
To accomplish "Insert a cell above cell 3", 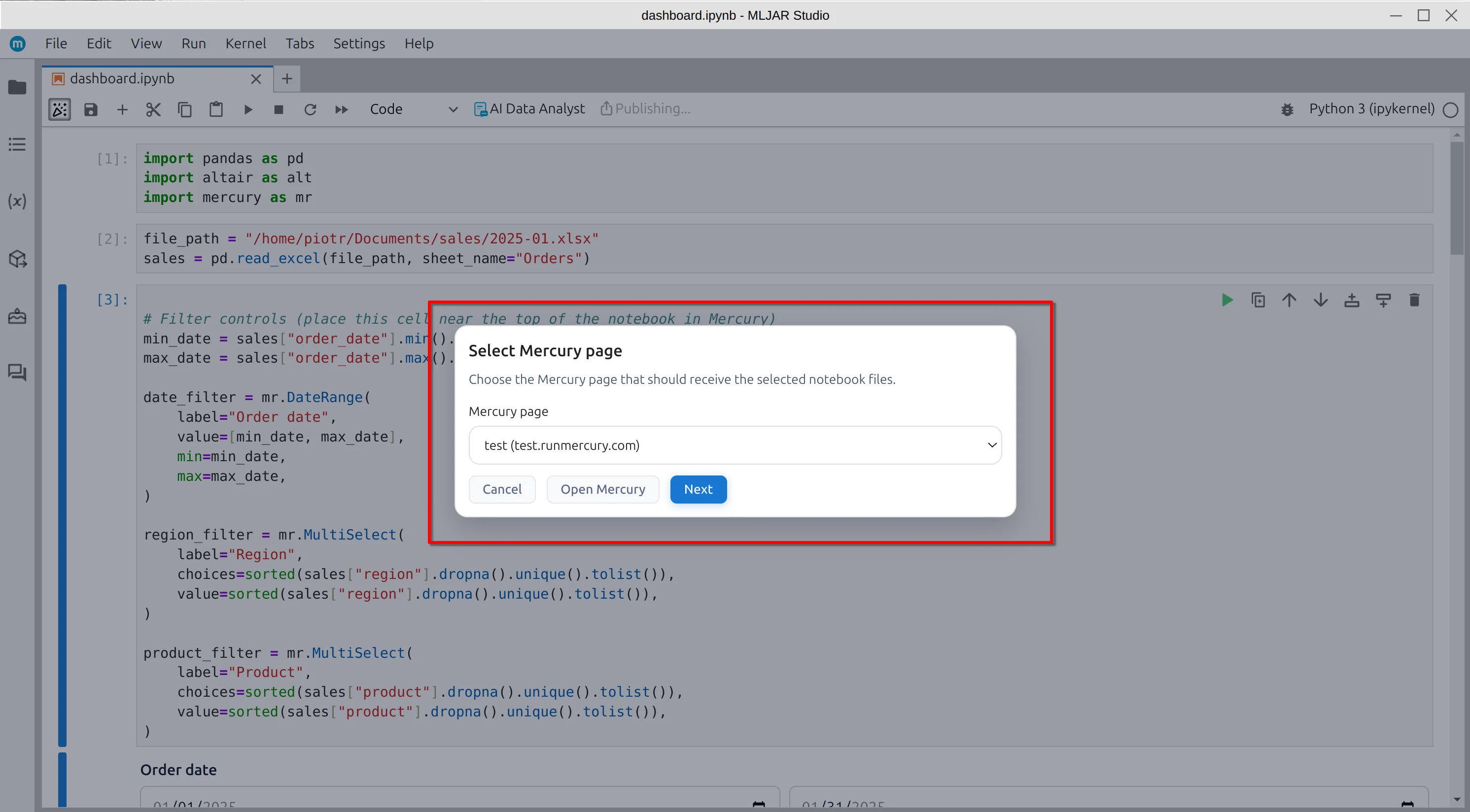I will [1352, 300].
